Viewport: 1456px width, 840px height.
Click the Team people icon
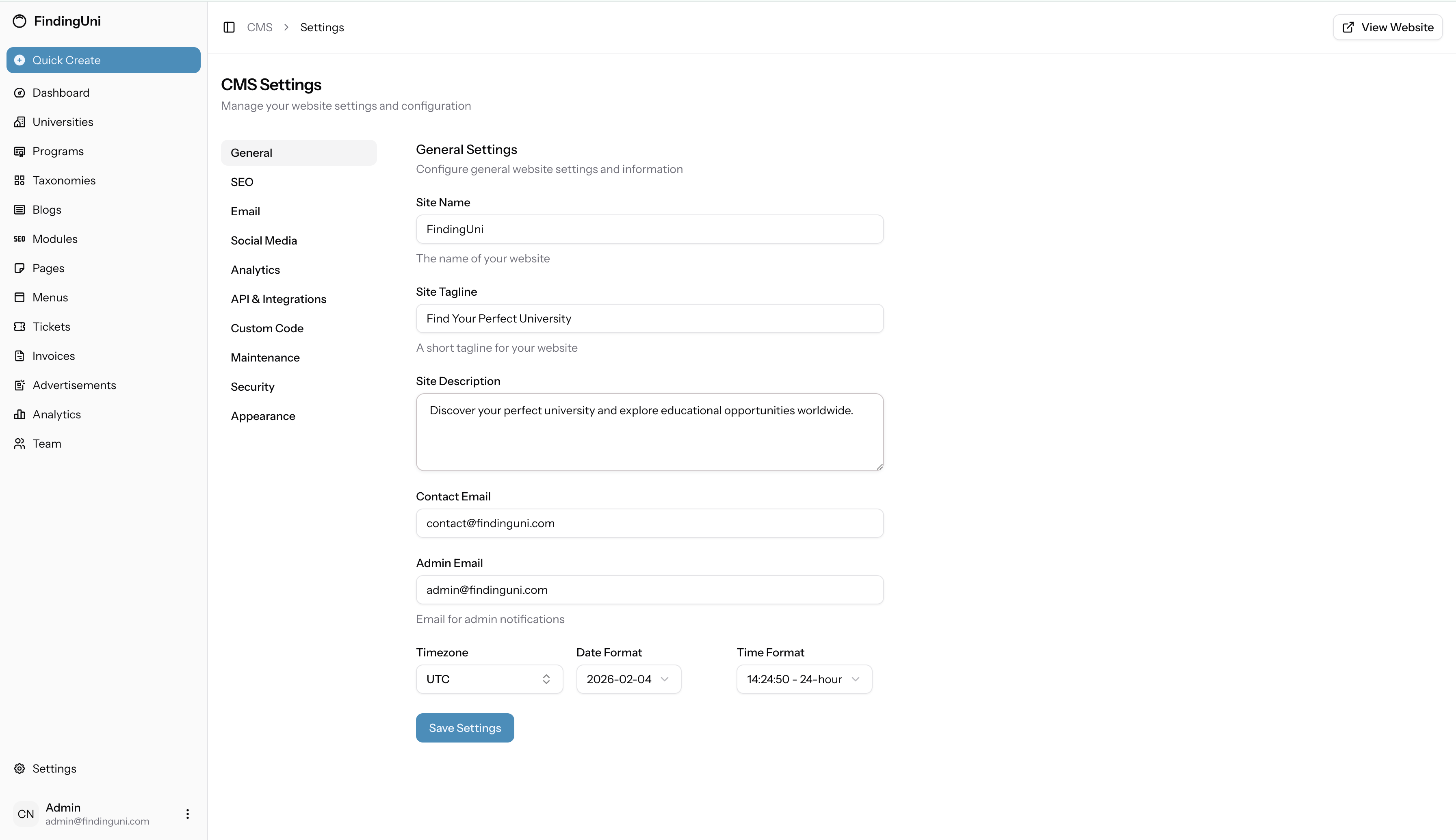[19, 444]
